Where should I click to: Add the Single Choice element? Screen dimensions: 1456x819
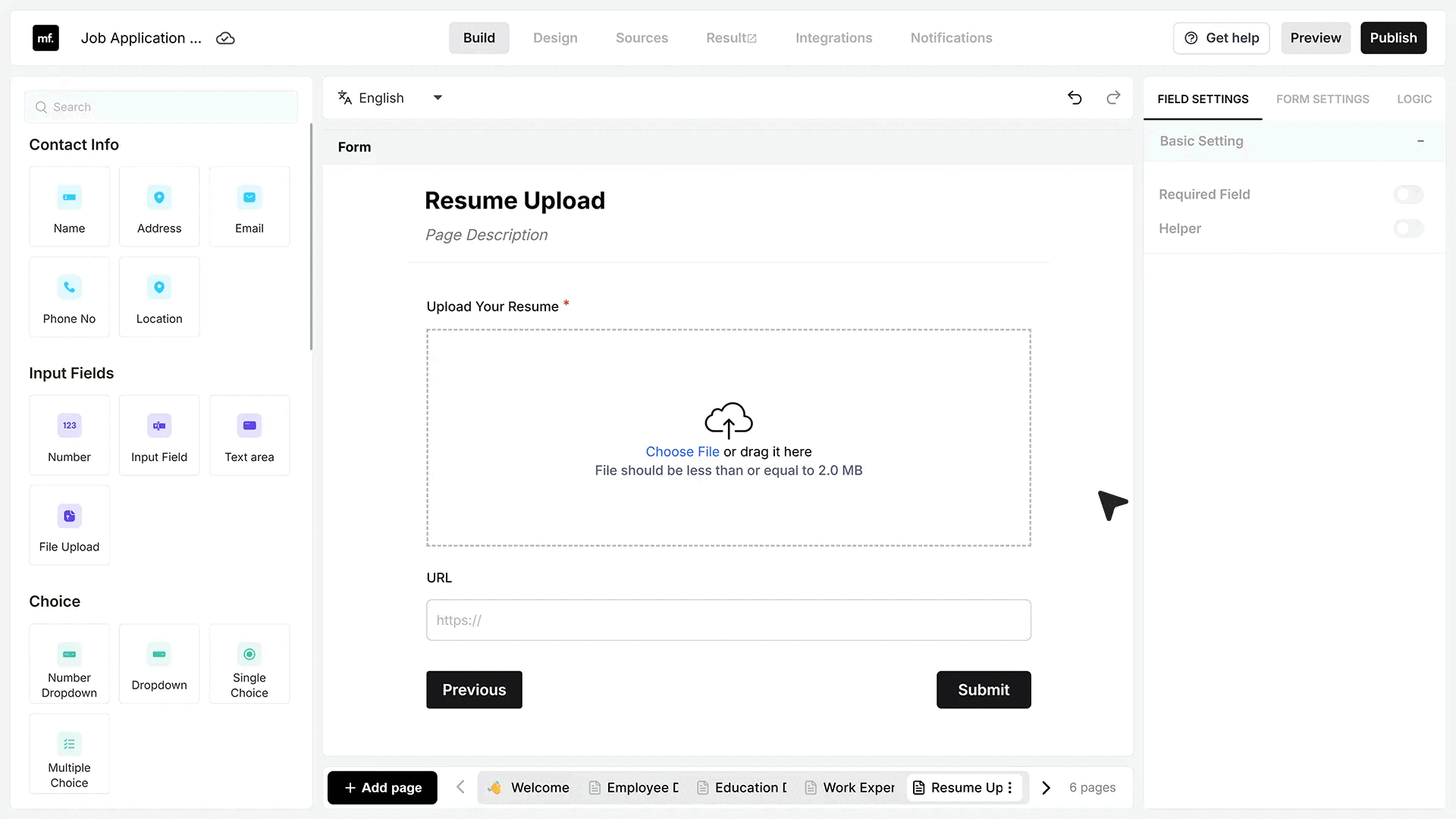point(249,664)
